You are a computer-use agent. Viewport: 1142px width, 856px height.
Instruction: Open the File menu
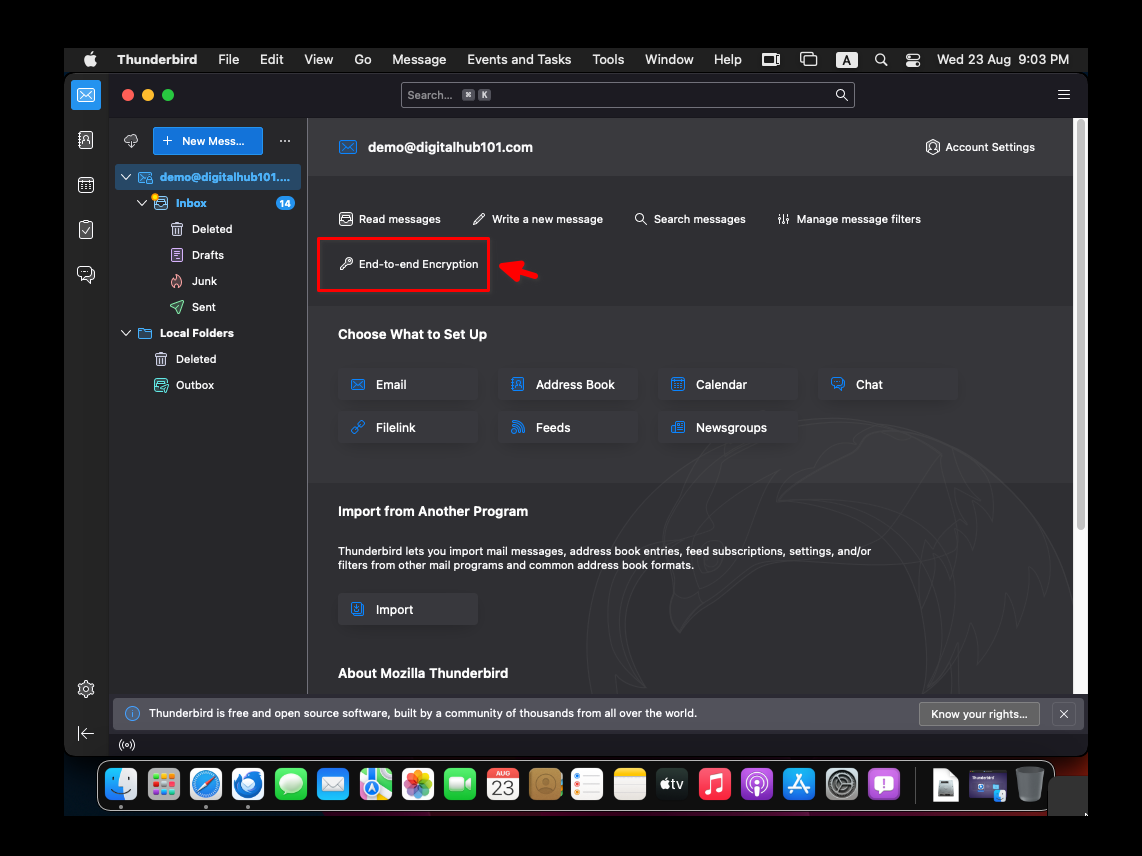229,60
